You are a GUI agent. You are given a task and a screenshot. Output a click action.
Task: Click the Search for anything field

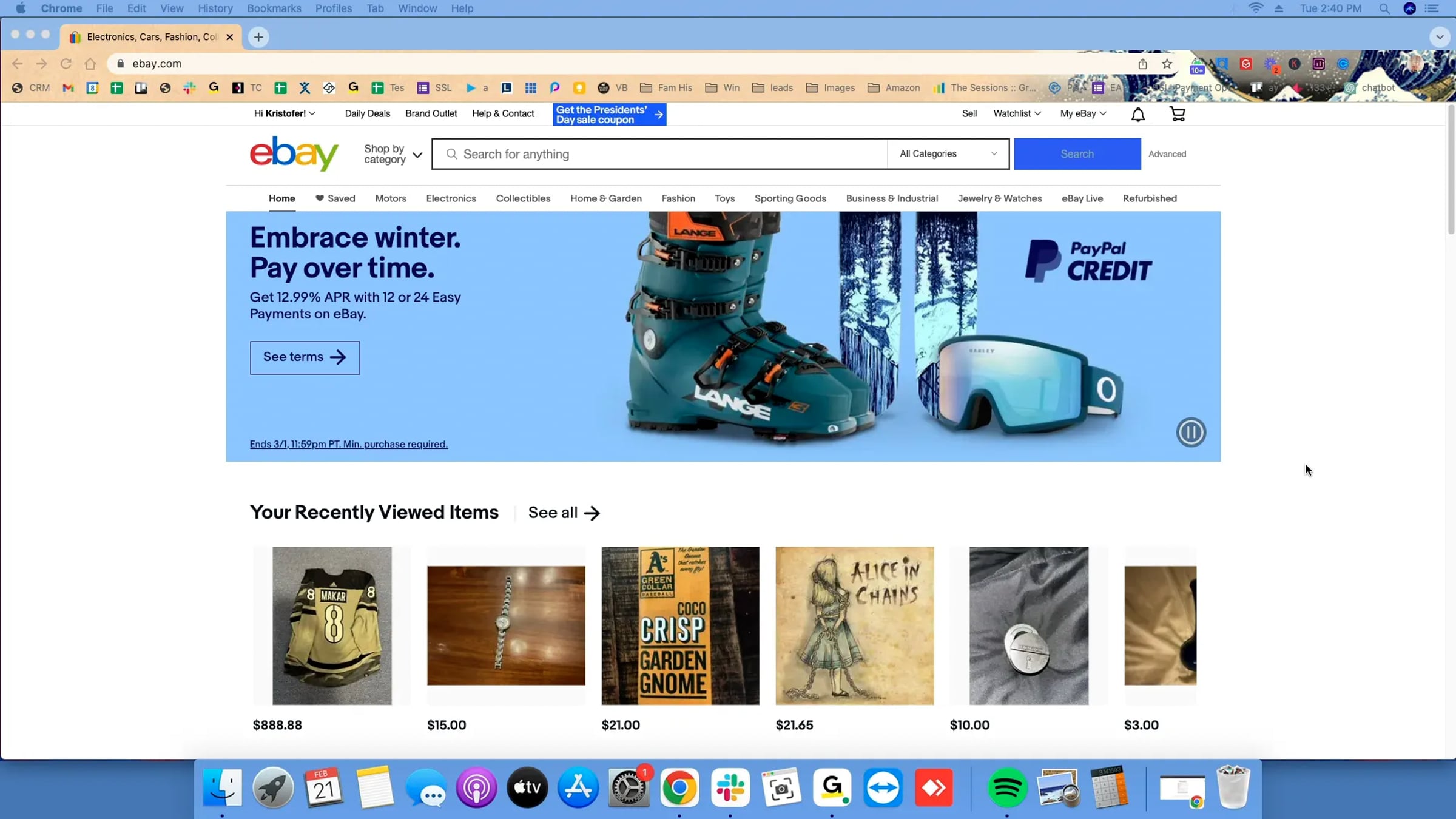point(659,154)
